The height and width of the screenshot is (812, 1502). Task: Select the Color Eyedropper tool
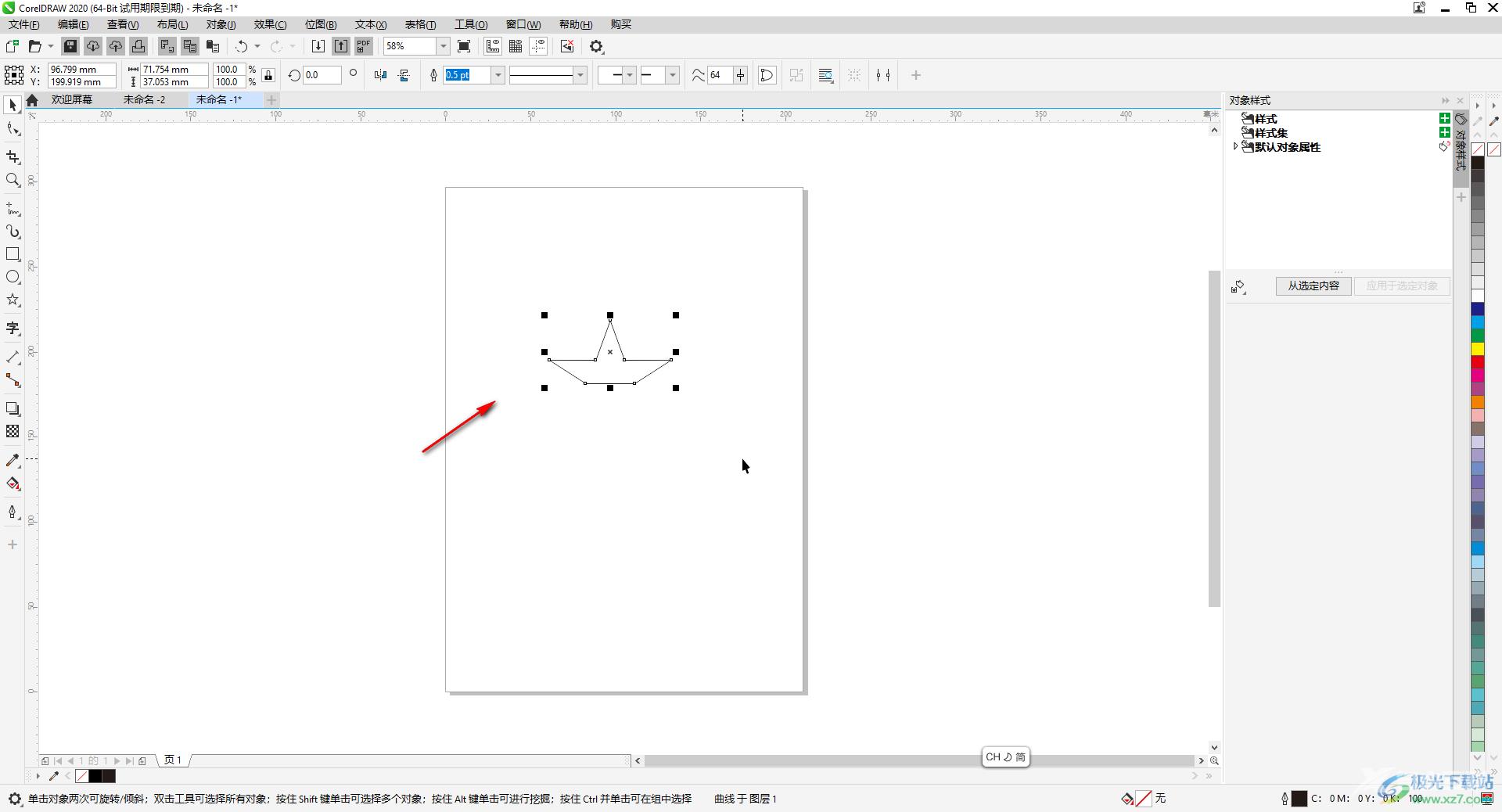click(13, 461)
